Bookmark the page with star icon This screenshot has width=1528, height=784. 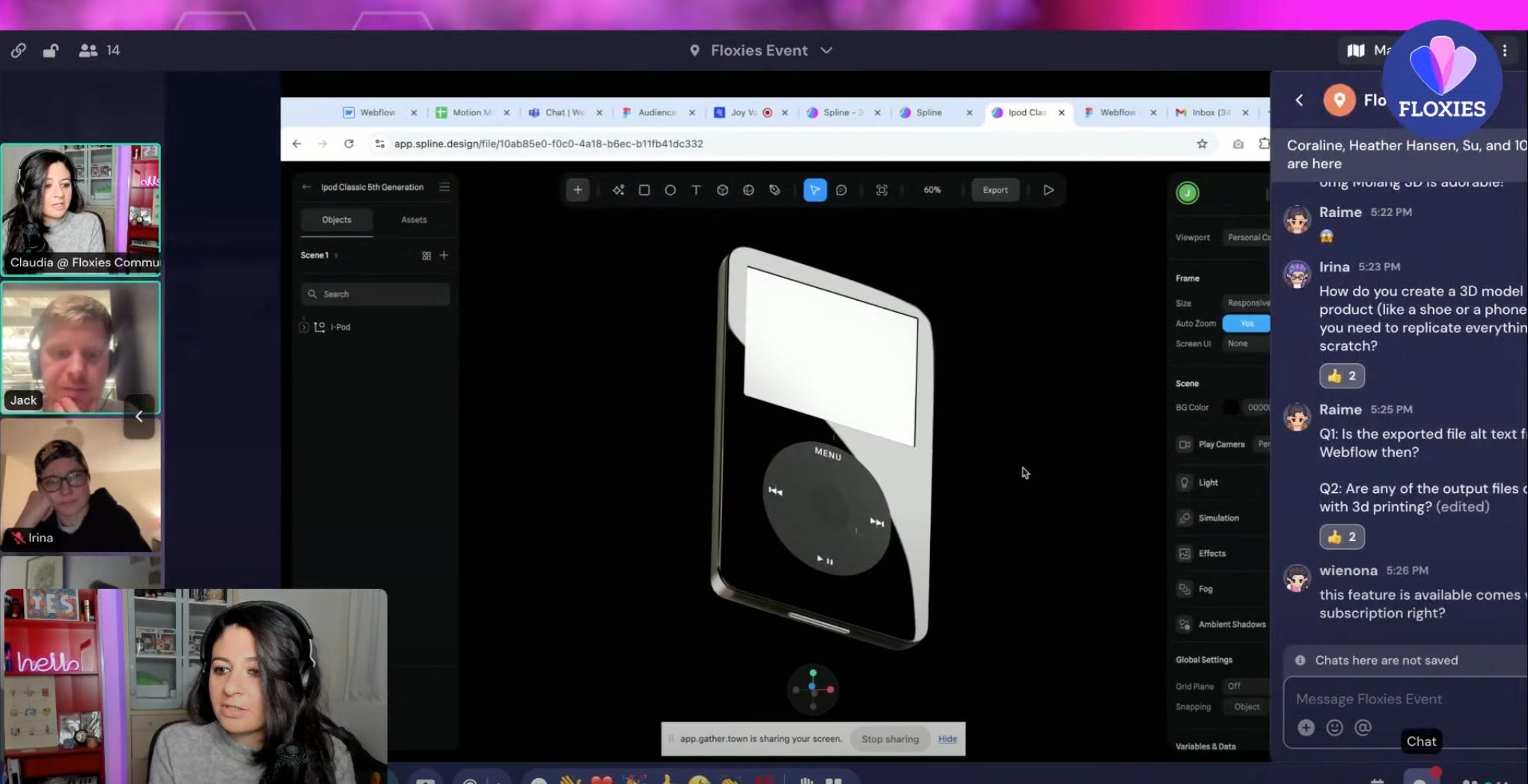pyautogui.click(x=1202, y=144)
